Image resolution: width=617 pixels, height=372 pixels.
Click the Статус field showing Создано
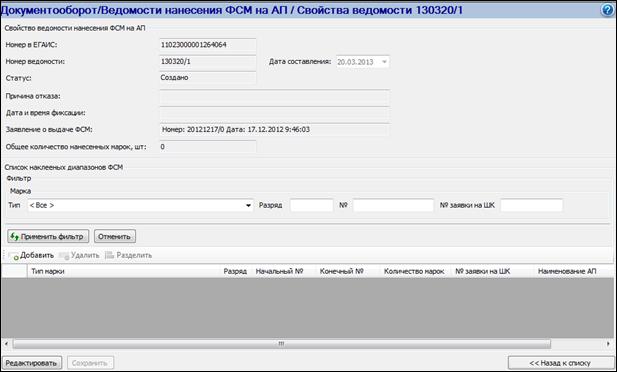[x=208, y=78]
